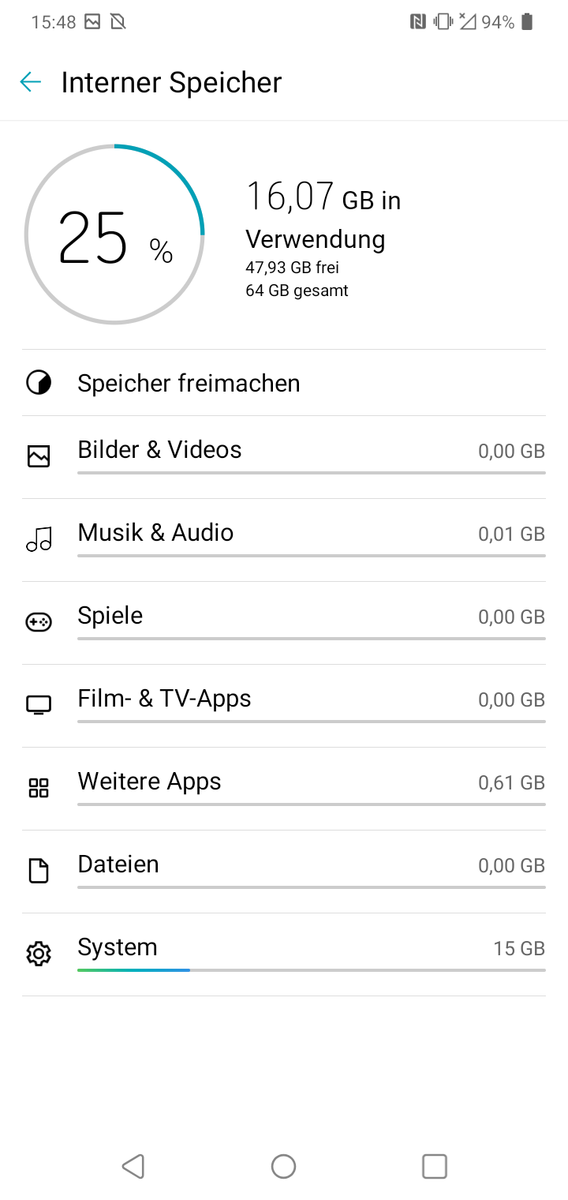Screen dimensions: 568x1200
Task: Tap the Film- & TV-Apps screen icon
Action: point(38,706)
